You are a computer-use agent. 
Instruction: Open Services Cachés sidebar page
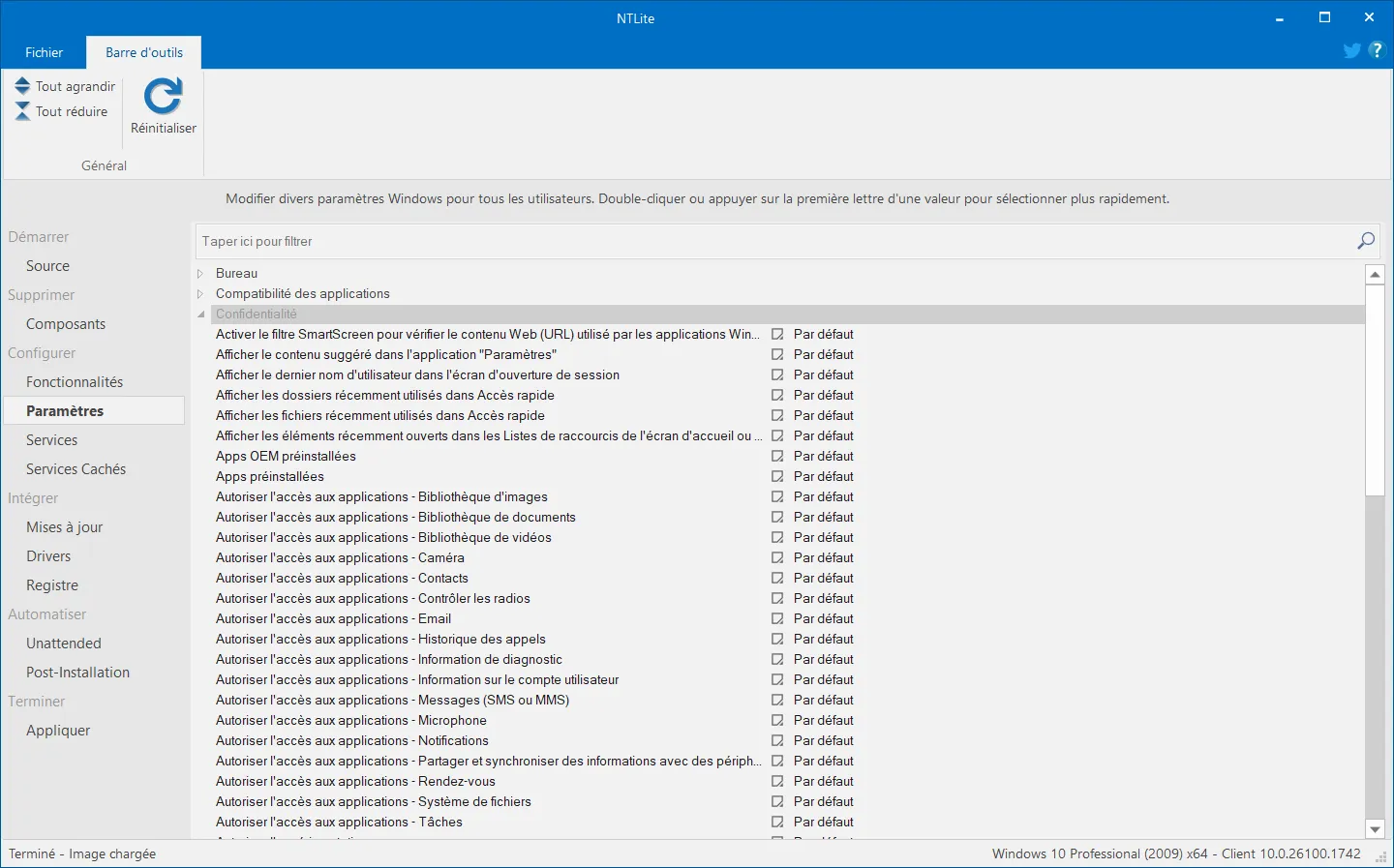(76, 469)
